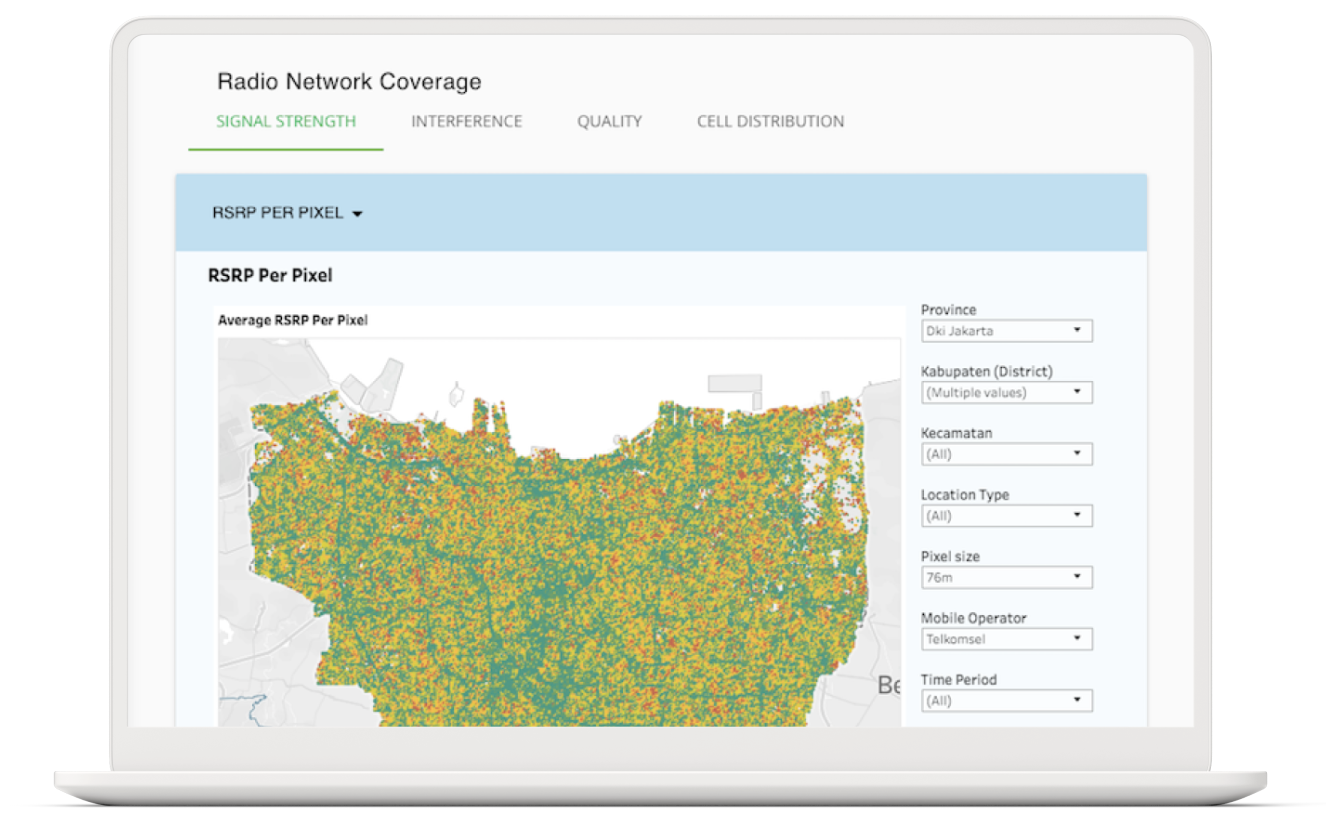The height and width of the screenshot is (820, 1326).
Task: Click the Average RSRP Per Pixel map title
Action: point(293,321)
